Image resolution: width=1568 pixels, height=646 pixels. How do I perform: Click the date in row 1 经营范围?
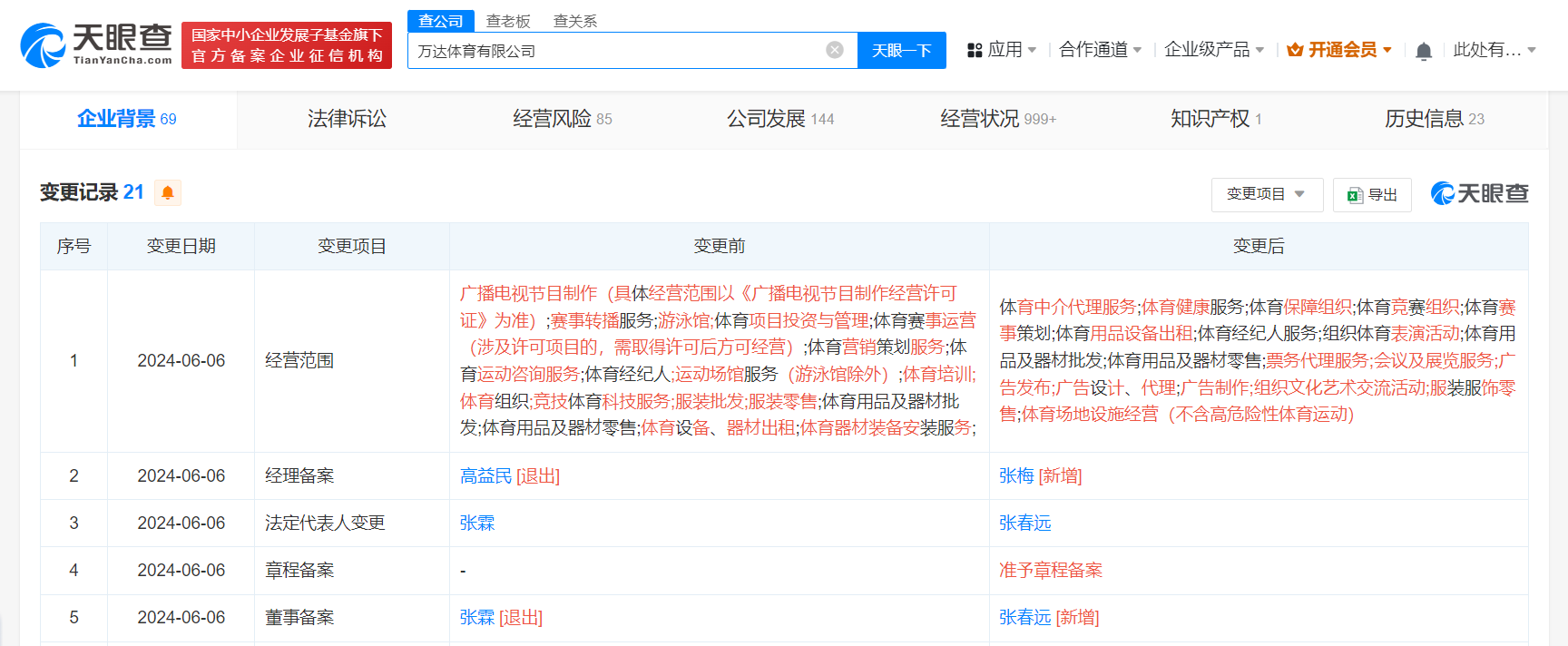181,361
